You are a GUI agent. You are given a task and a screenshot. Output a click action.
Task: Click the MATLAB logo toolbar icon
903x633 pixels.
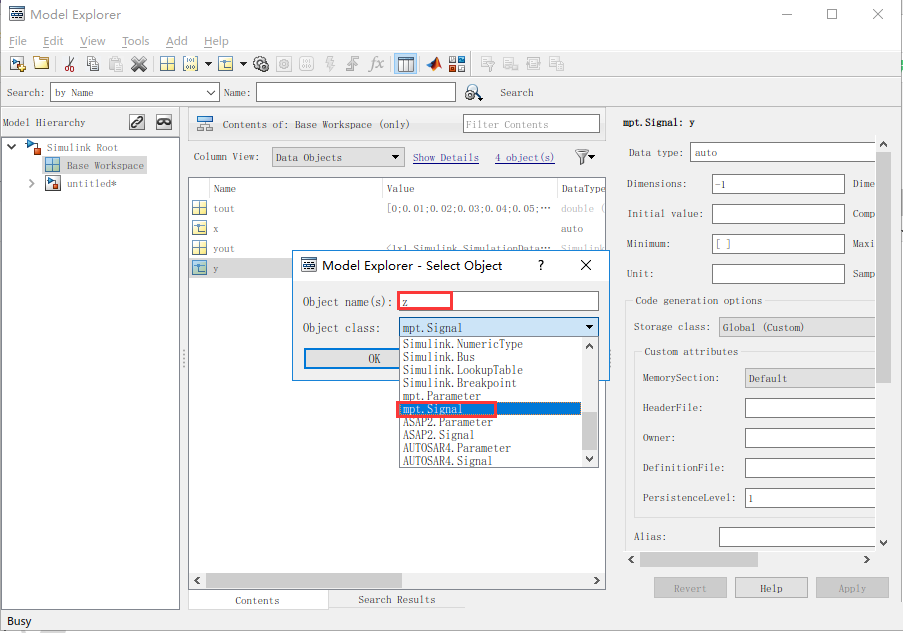[434, 64]
